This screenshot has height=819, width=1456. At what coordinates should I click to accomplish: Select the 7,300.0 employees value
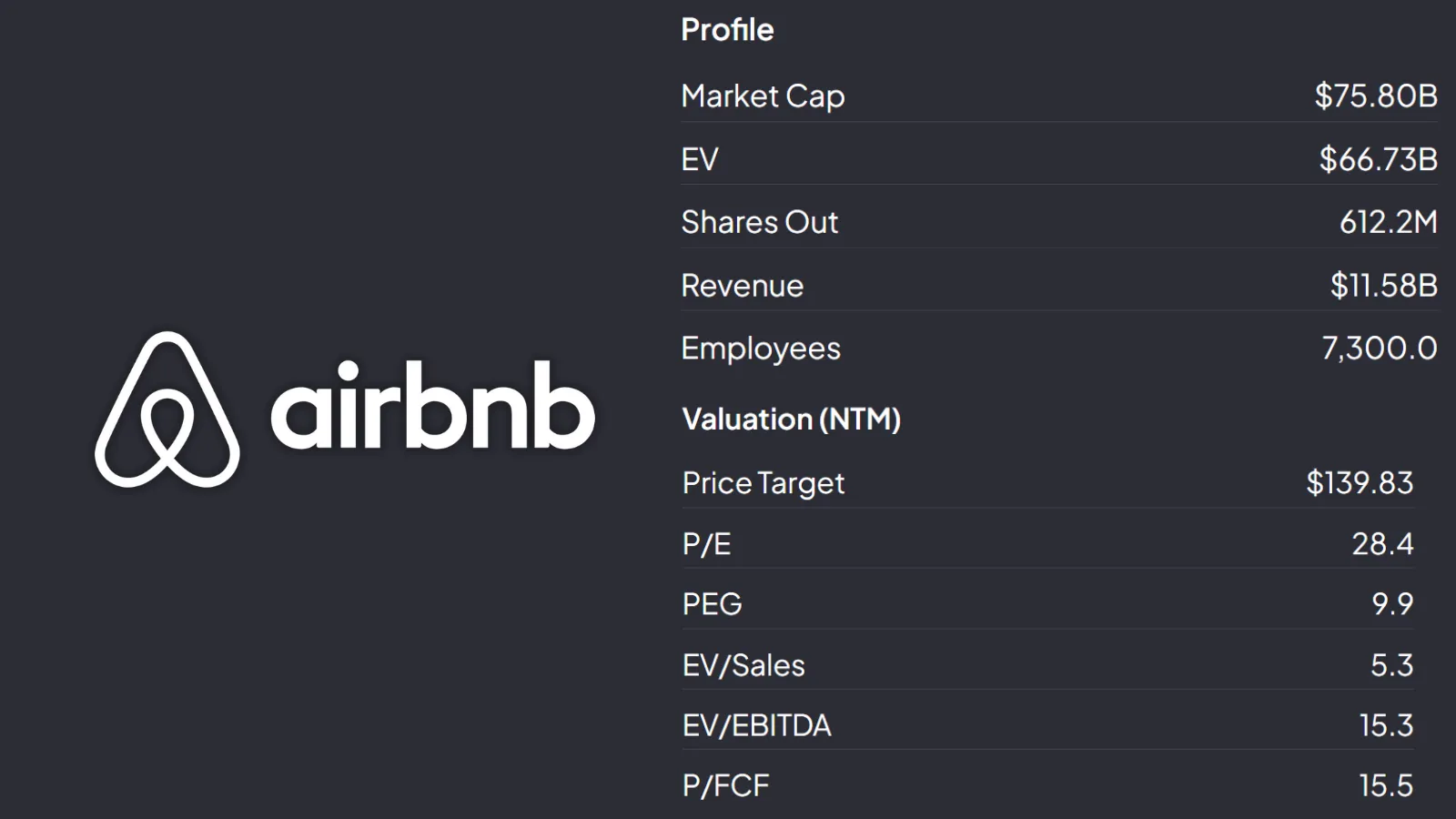[x=1380, y=348]
